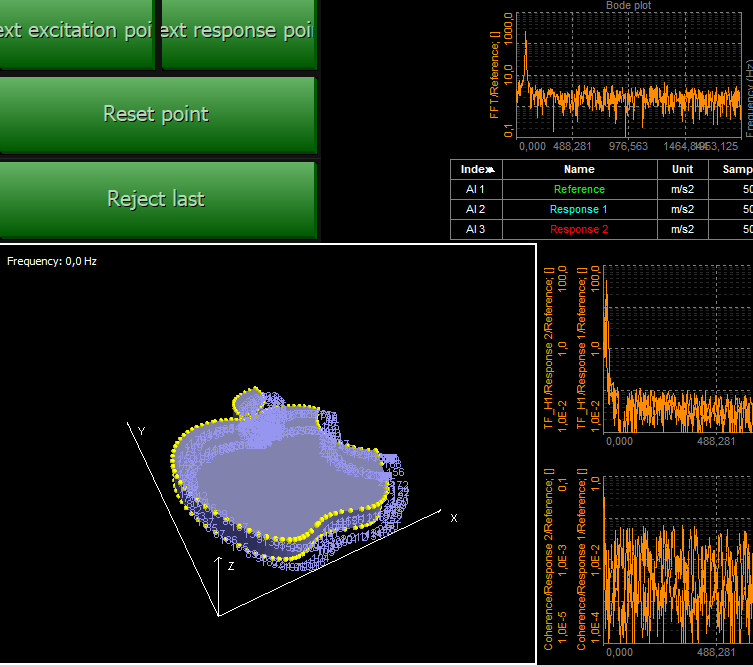This screenshot has width=753, height=667.
Task: Click the Bode plot title
Action: [x=628, y=5]
